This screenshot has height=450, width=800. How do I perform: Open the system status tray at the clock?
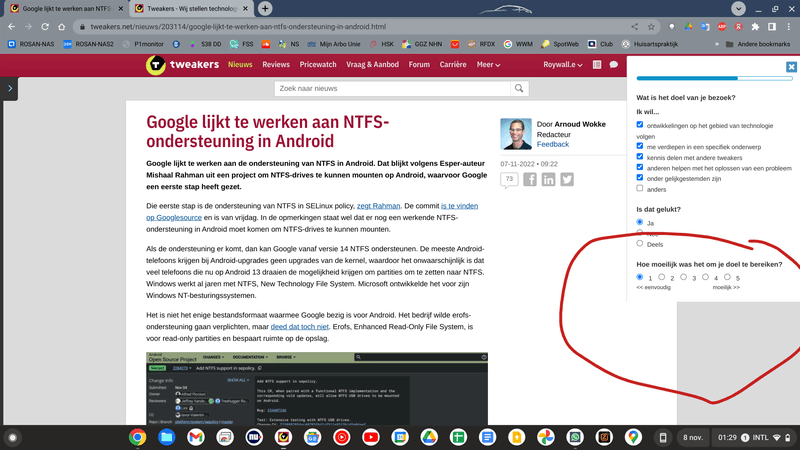tap(754, 437)
